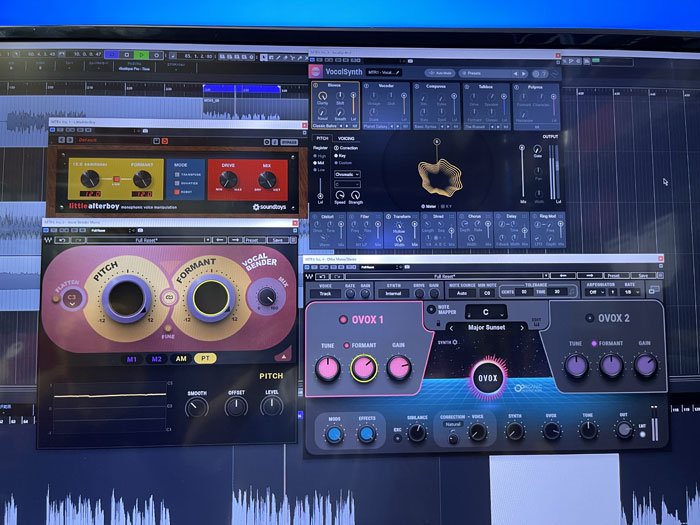Image resolution: width=700 pixels, height=525 pixels.
Task: Open the Note Mapper key C dropdown
Action: 486,312
